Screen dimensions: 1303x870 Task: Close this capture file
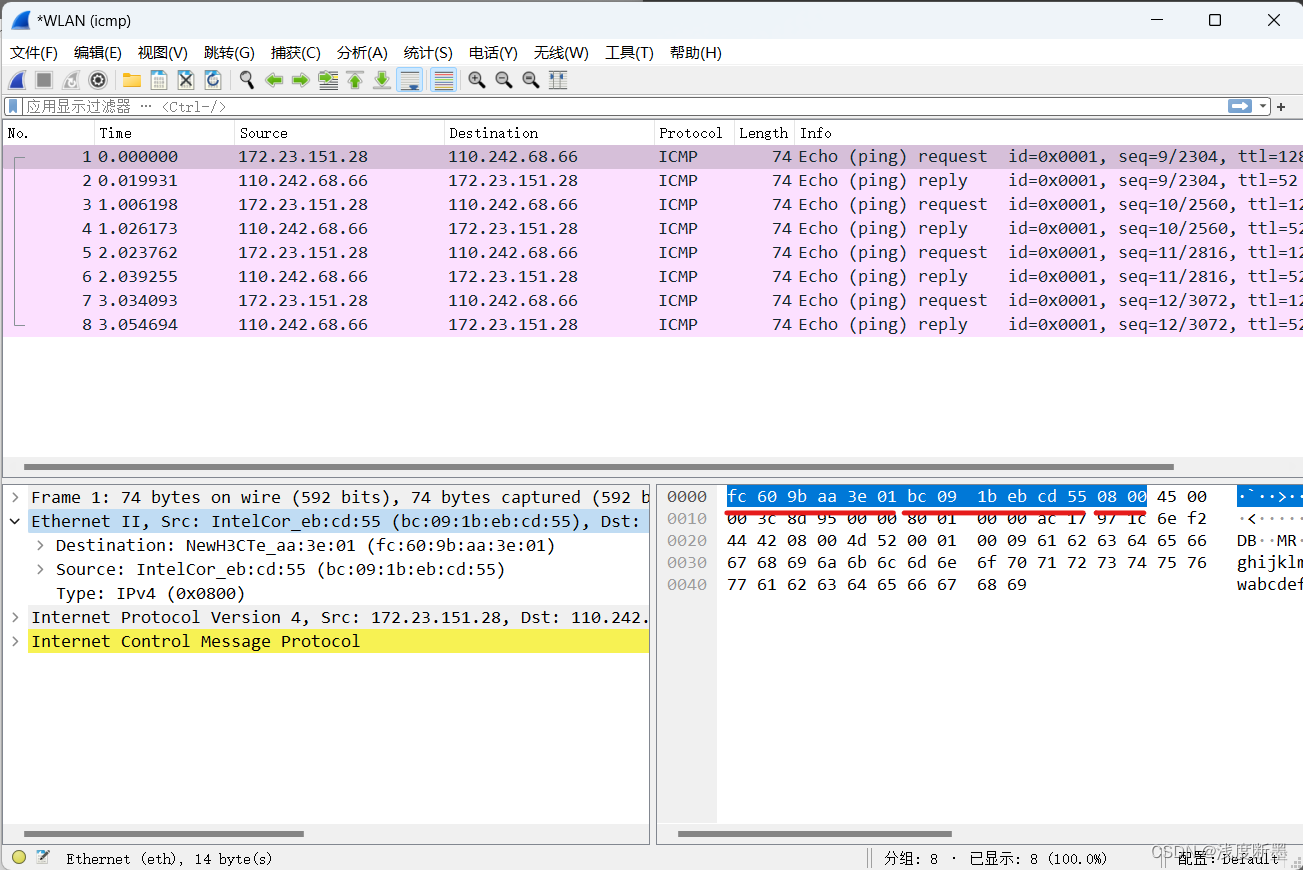(185, 80)
